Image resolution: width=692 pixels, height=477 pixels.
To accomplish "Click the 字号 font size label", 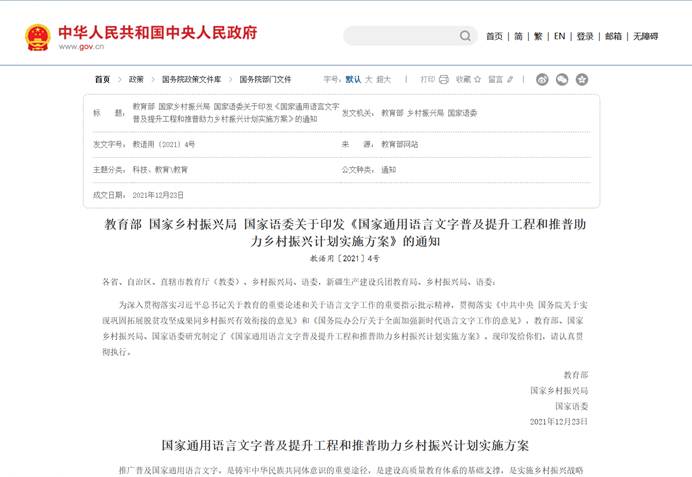I will click(x=331, y=79).
